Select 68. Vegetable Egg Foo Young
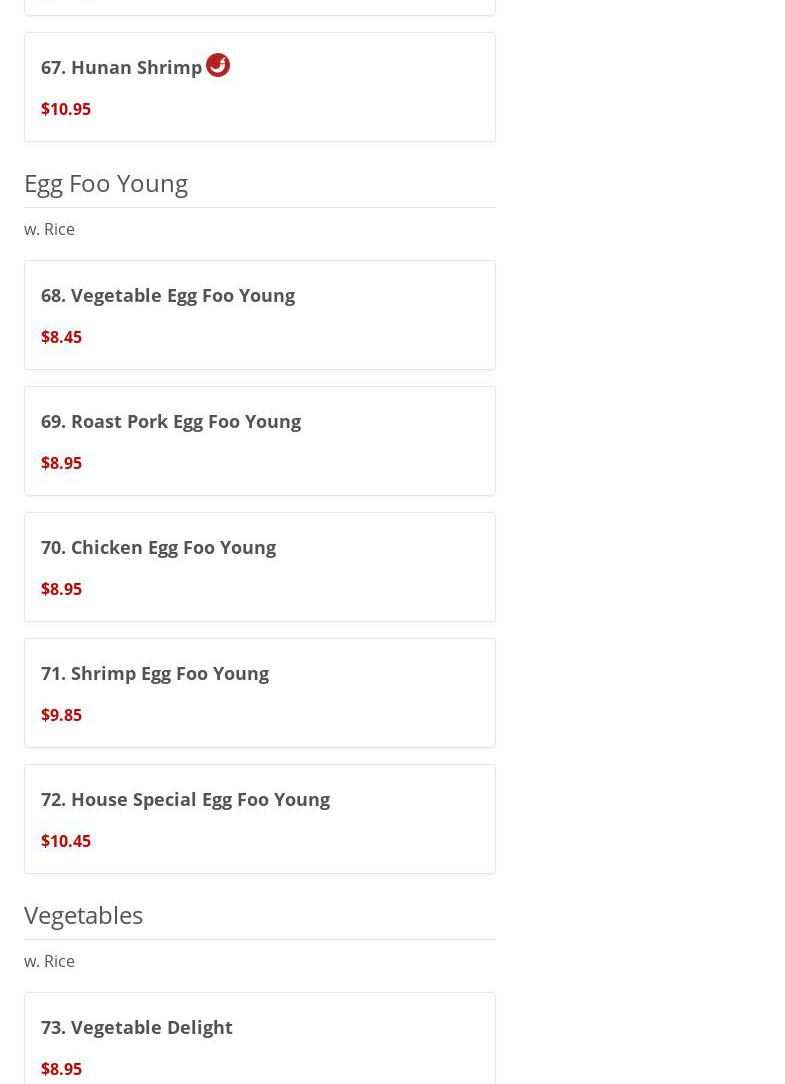 click(168, 295)
